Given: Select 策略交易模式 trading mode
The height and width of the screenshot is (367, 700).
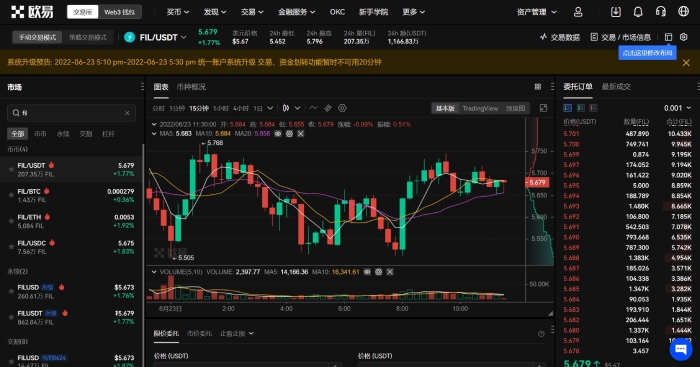Looking at the screenshot, I should [88, 37].
